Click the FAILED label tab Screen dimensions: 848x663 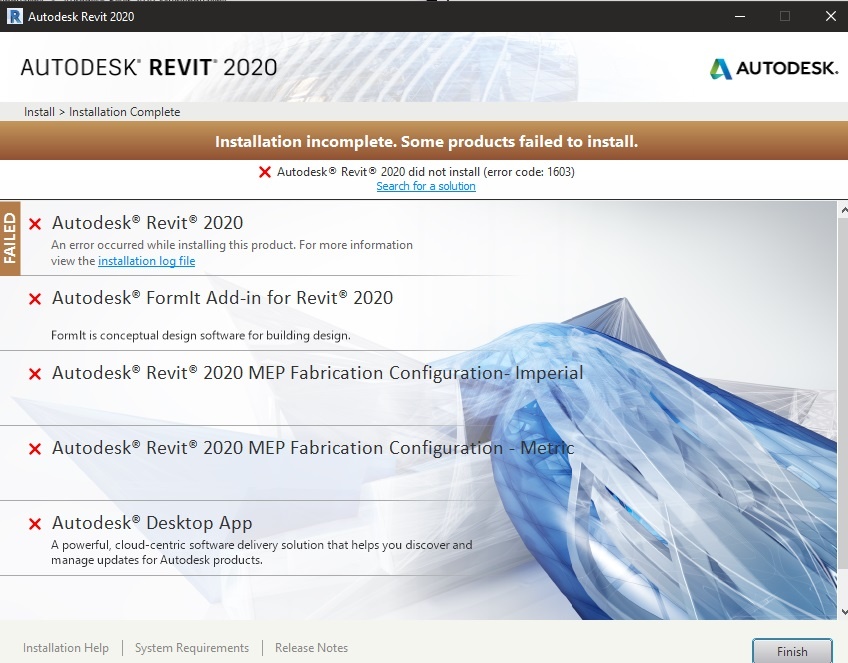click(10, 238)
